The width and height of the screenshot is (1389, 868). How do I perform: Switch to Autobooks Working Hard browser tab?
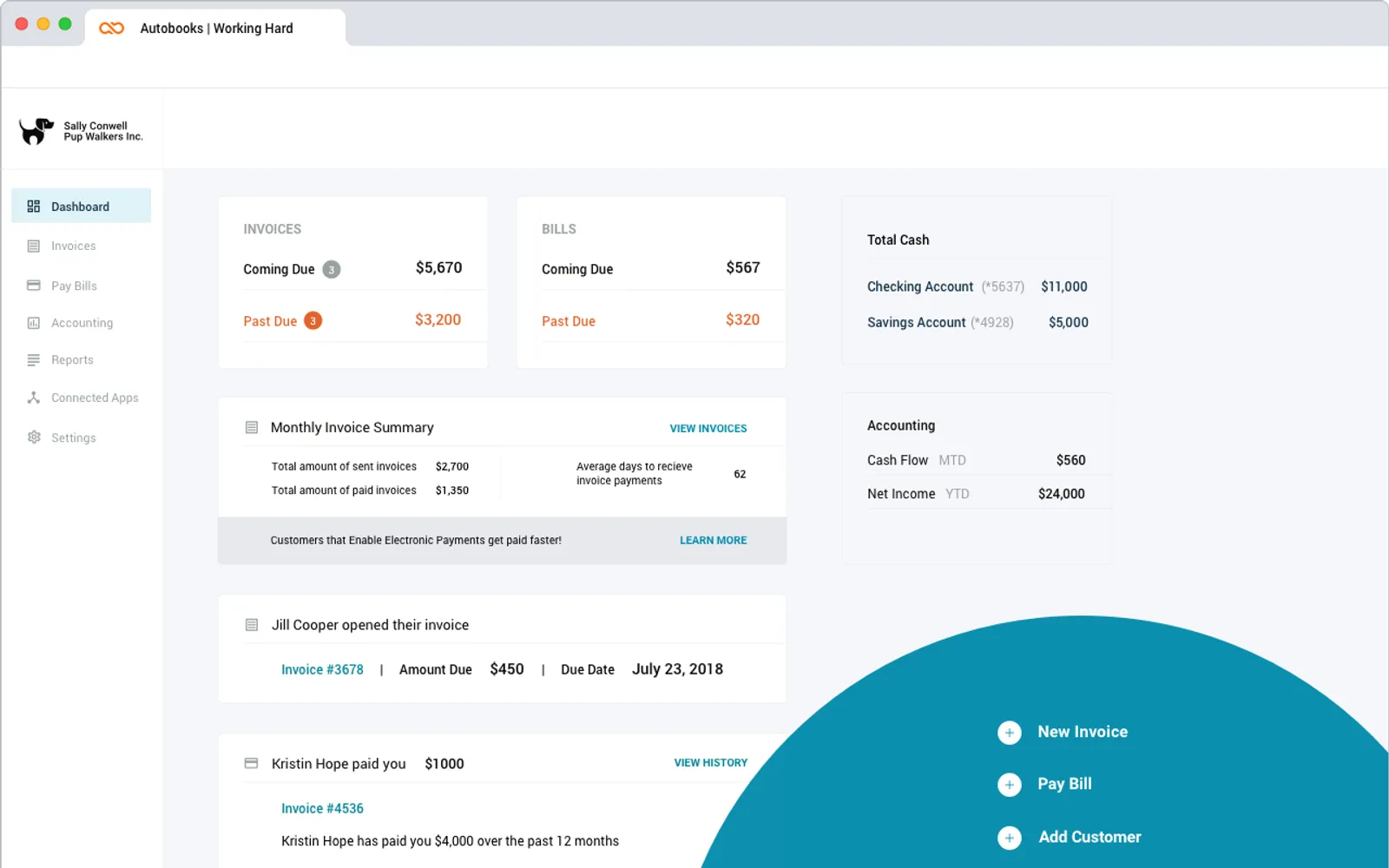click(x=215, y=29)
